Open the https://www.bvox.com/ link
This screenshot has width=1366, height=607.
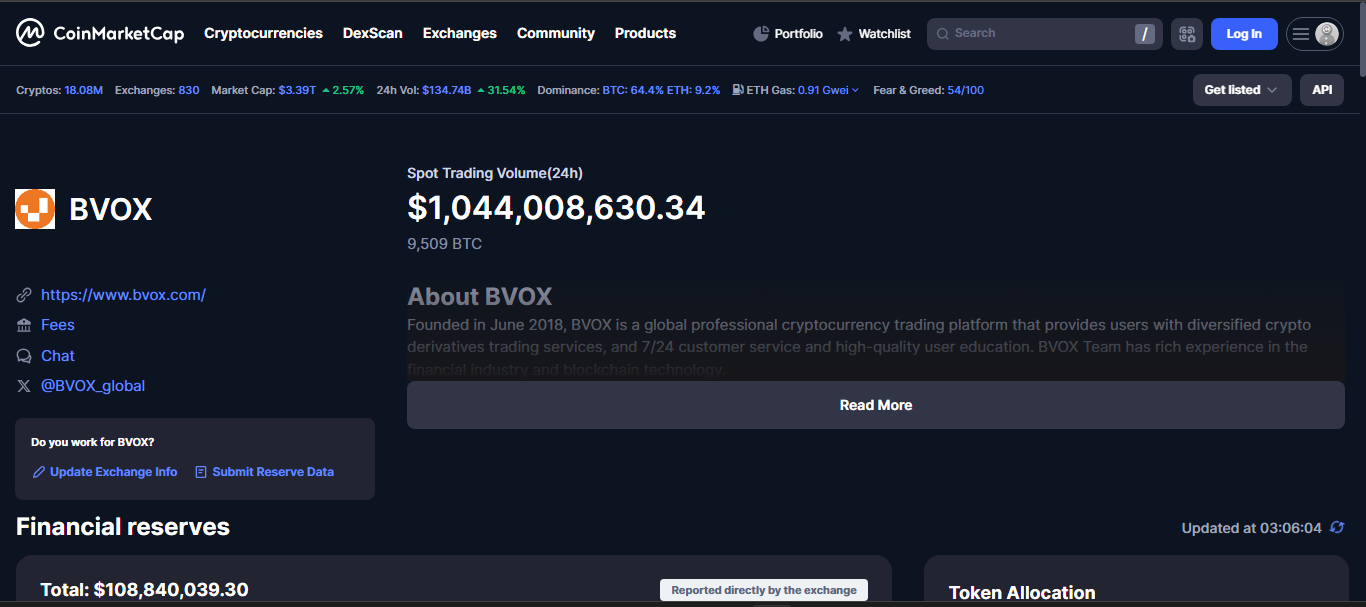(x=123, y=295)
